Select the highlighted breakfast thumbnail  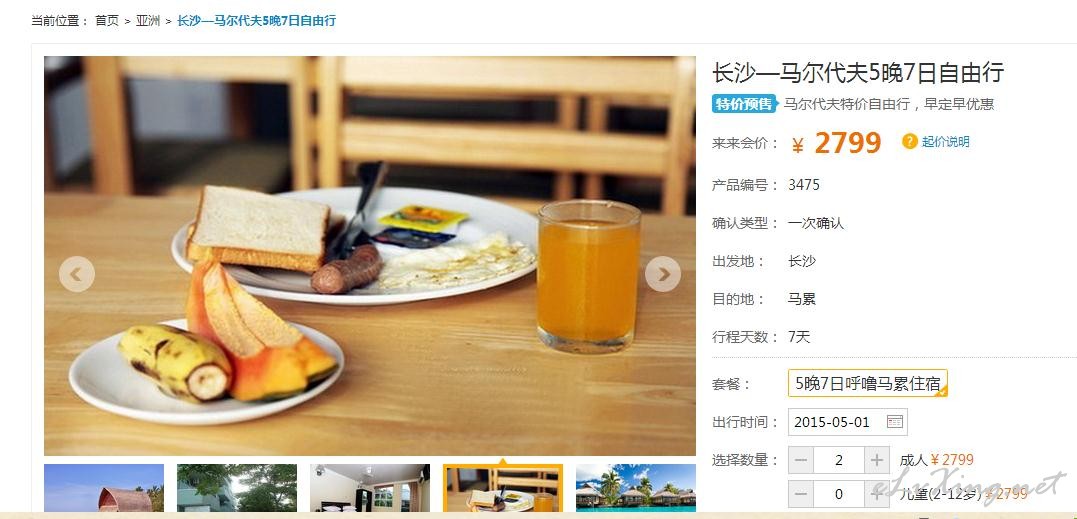click(x=503, y=488)
